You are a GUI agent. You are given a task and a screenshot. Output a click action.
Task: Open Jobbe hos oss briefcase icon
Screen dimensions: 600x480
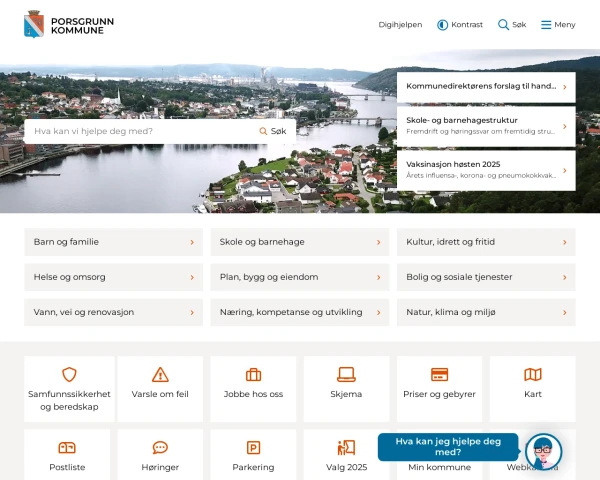click(253, 375)
